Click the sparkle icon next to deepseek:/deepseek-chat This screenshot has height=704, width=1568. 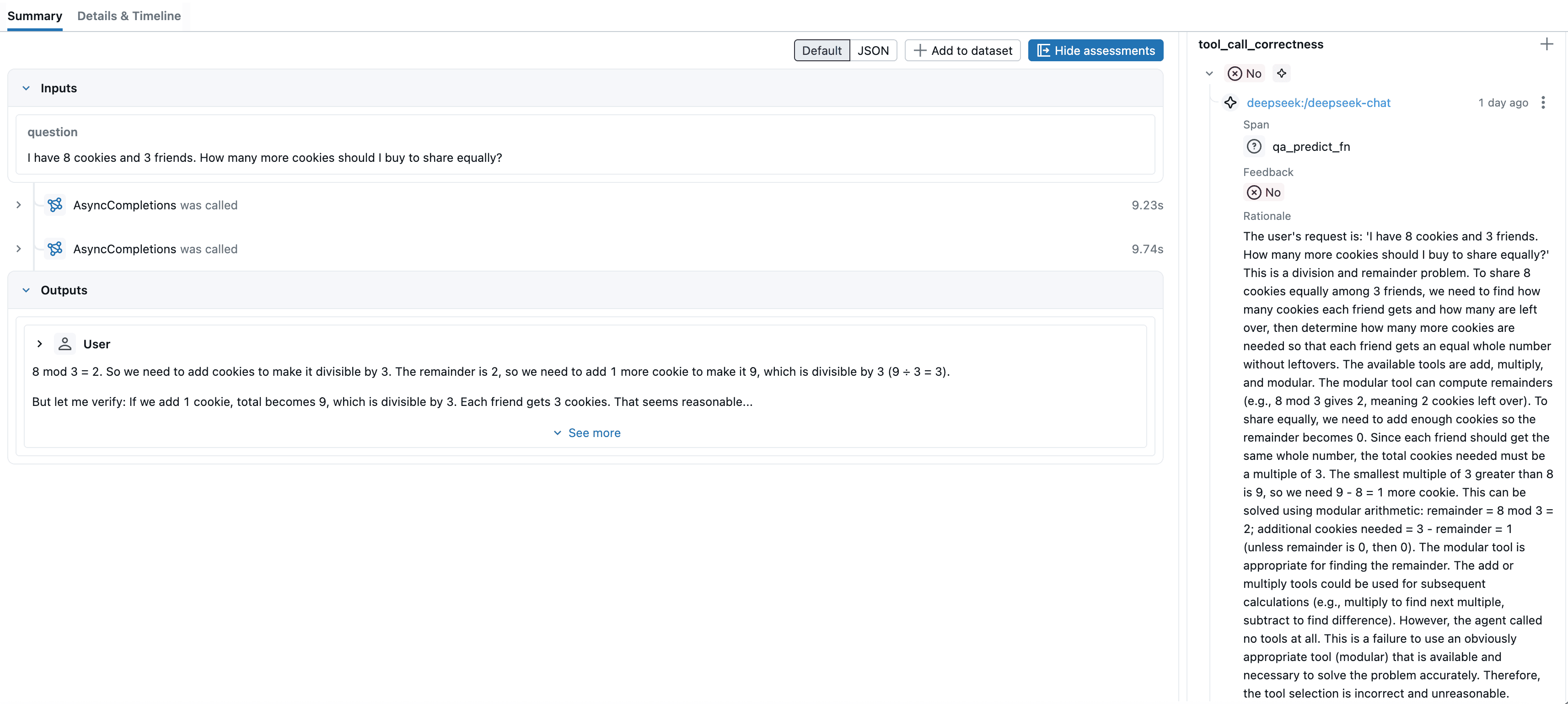(1231, 103)
